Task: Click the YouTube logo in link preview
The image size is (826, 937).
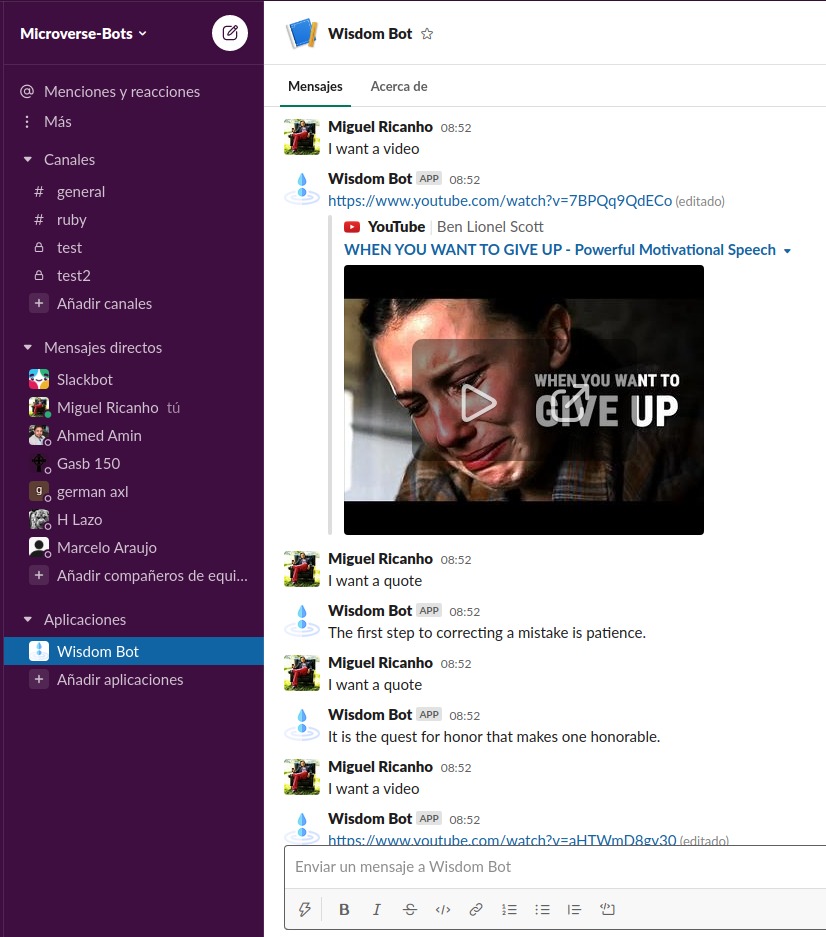Action: pos(352,227)
